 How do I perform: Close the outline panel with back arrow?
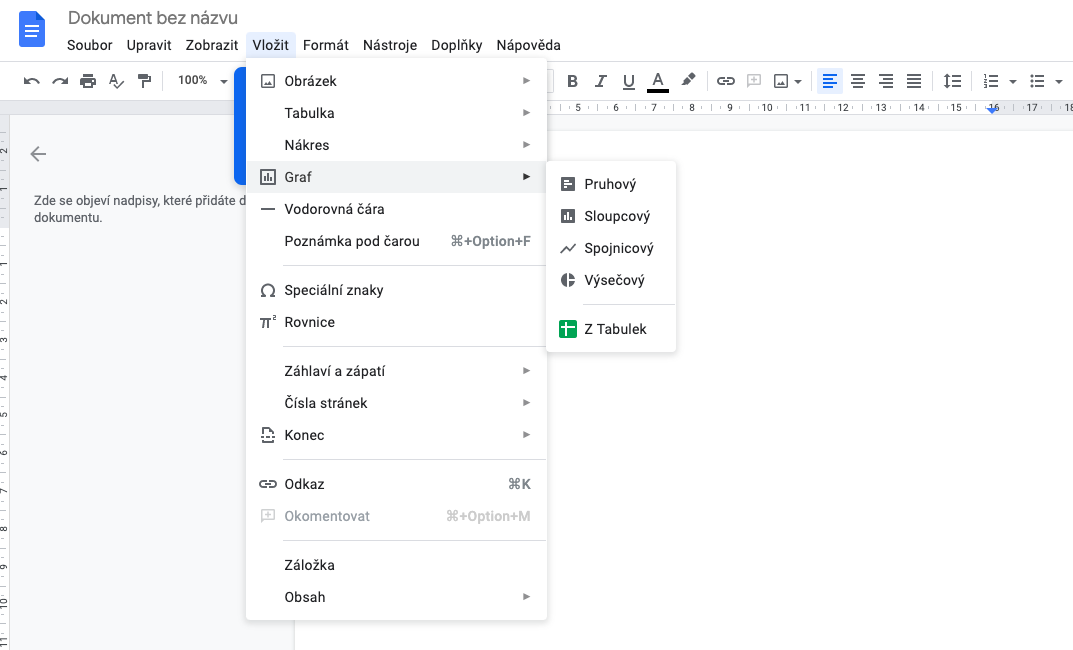click(38, 154)
